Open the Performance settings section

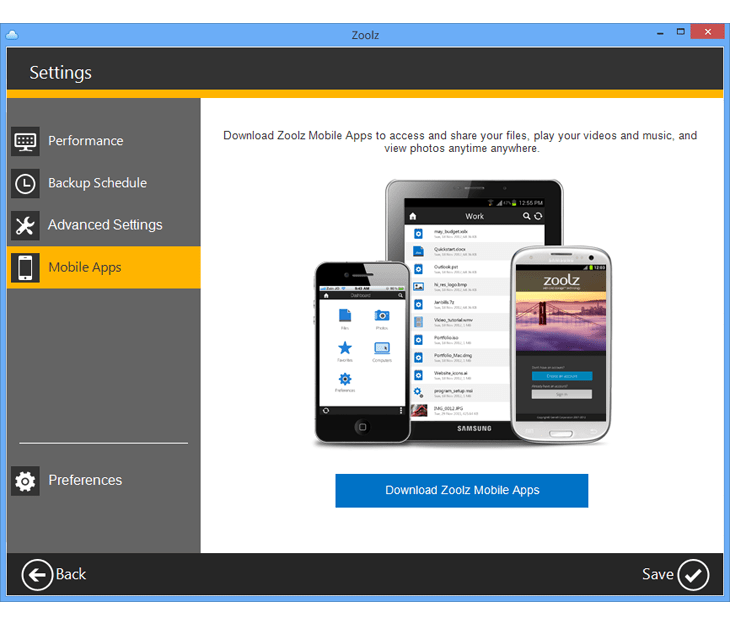(x=104, y=141)
